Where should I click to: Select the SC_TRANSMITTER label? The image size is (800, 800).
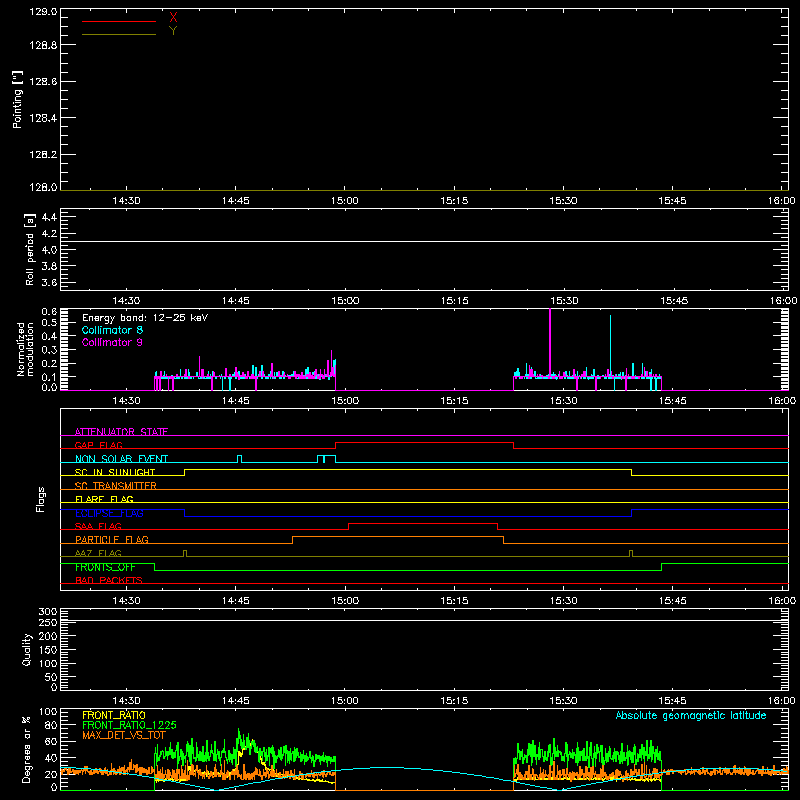coord(116,486)
